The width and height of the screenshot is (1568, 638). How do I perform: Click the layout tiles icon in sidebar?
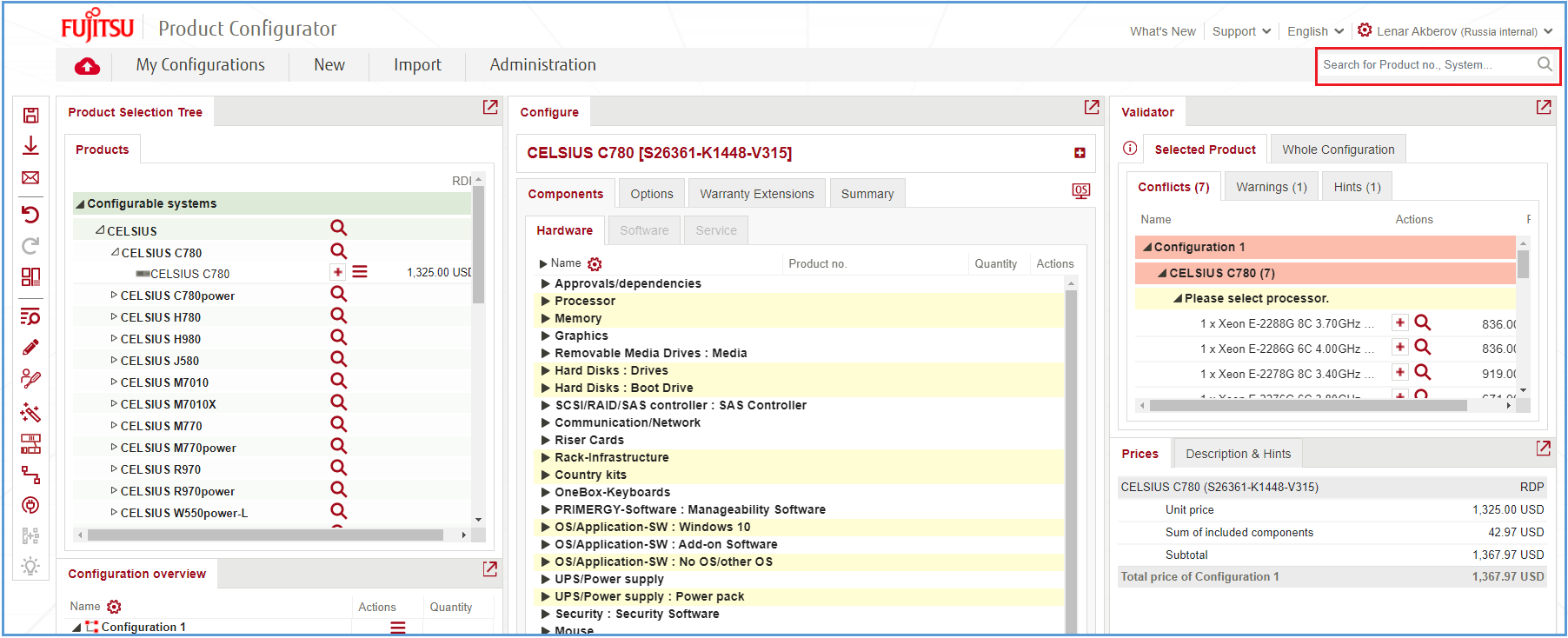click(30, 277)
